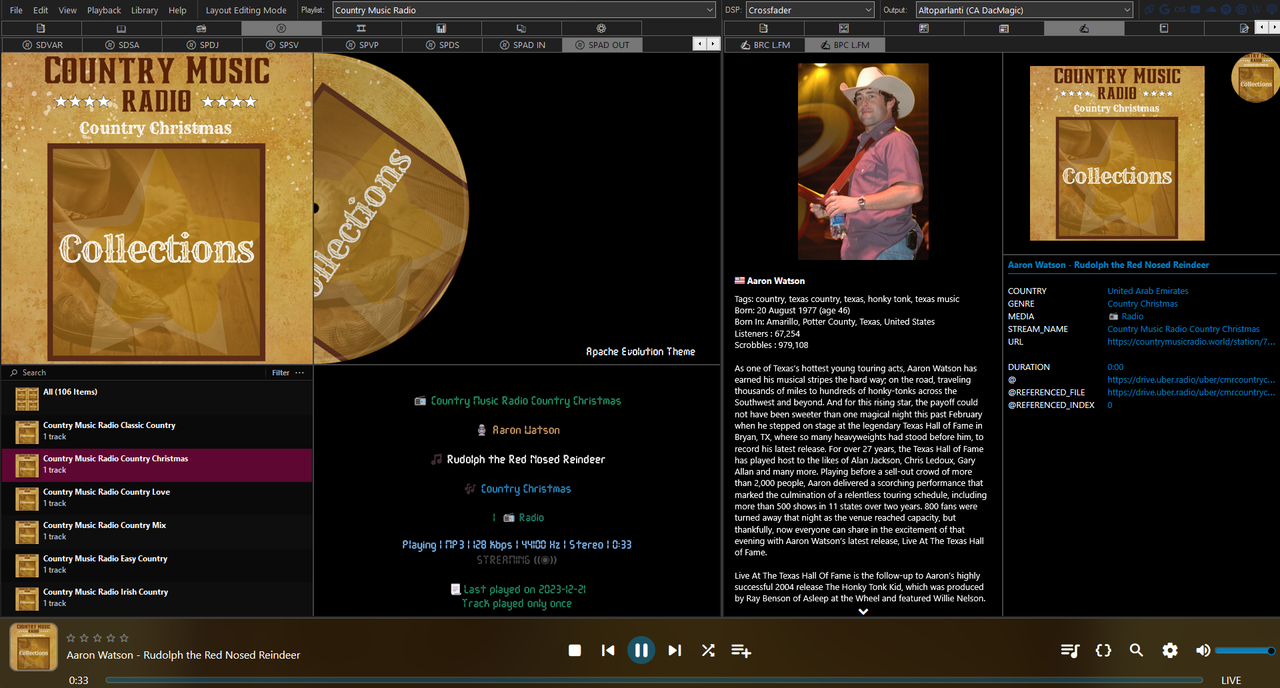Switch to the SPVP tab
Viewport: 1280px width, 688px height.
click(361, 45)
